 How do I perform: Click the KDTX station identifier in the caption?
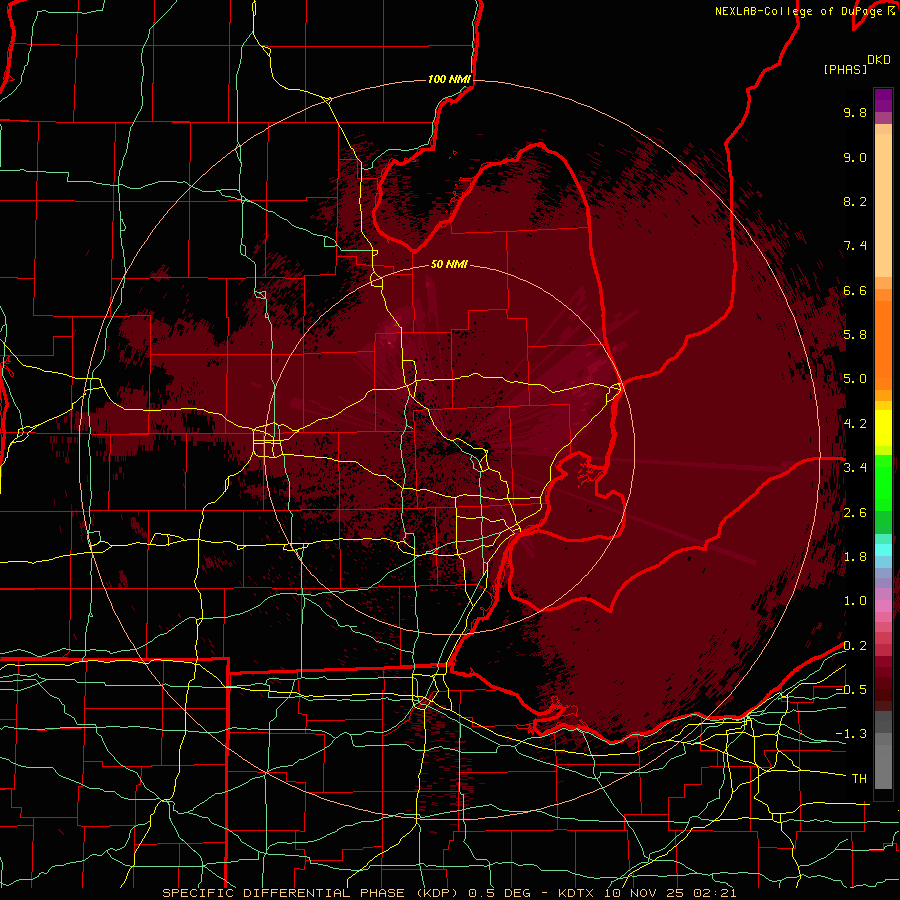tap(577, 893)
